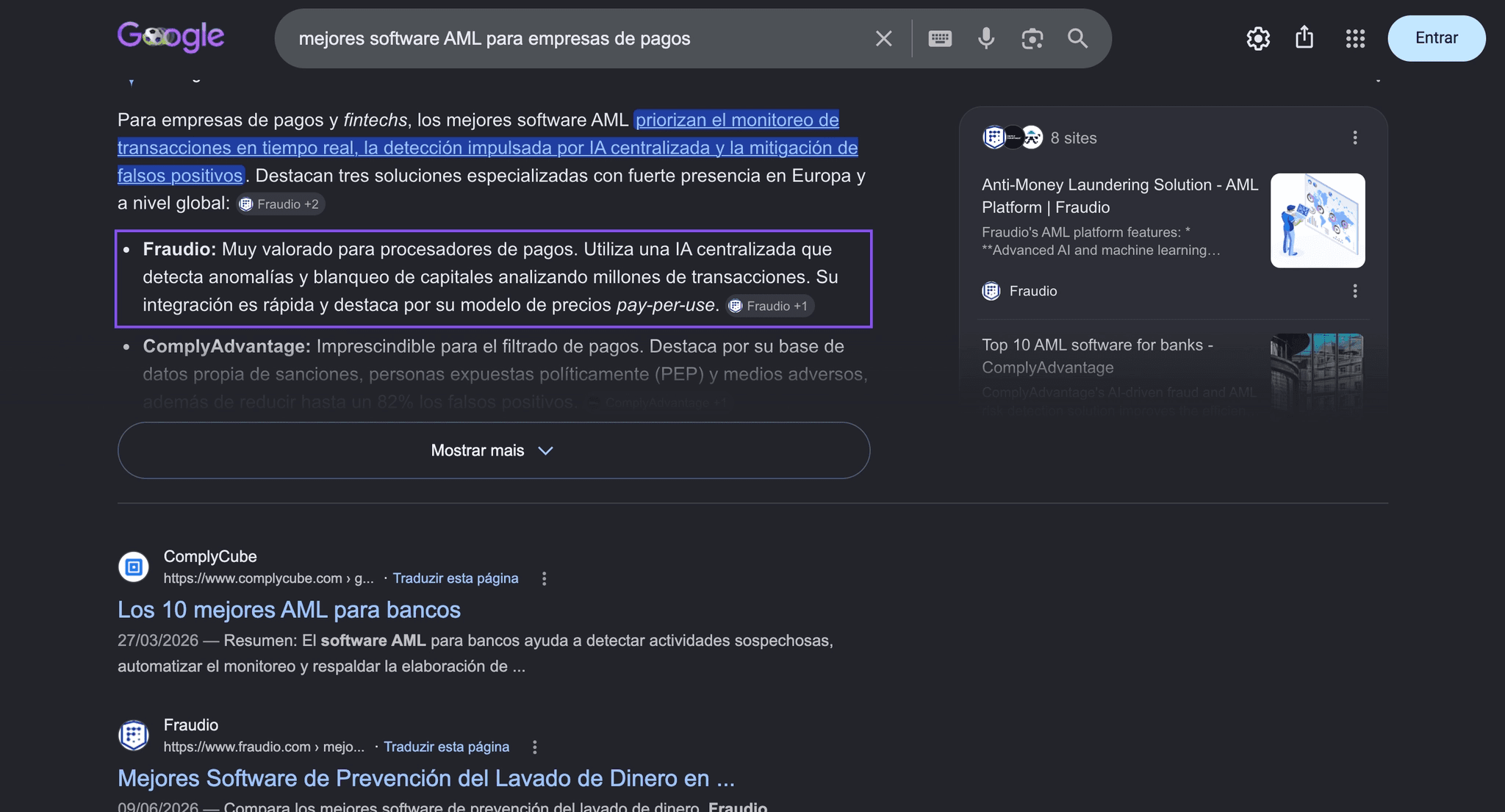The image size is (1505, 812).
Task: Click the ComplyCube favicon in results
Action: click(134, 567)
